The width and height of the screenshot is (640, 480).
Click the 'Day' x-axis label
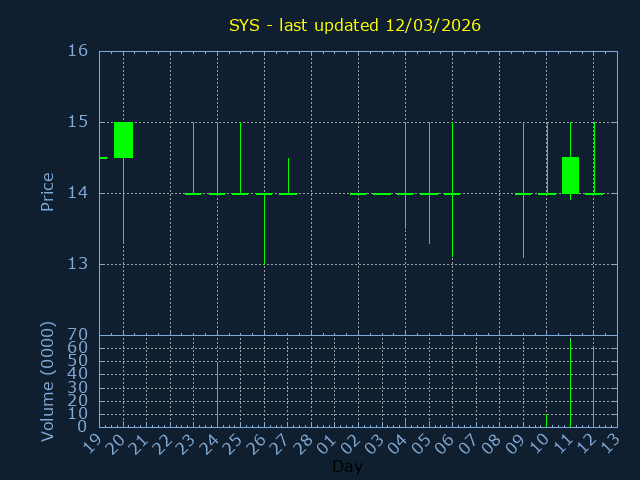coord(347,467)
